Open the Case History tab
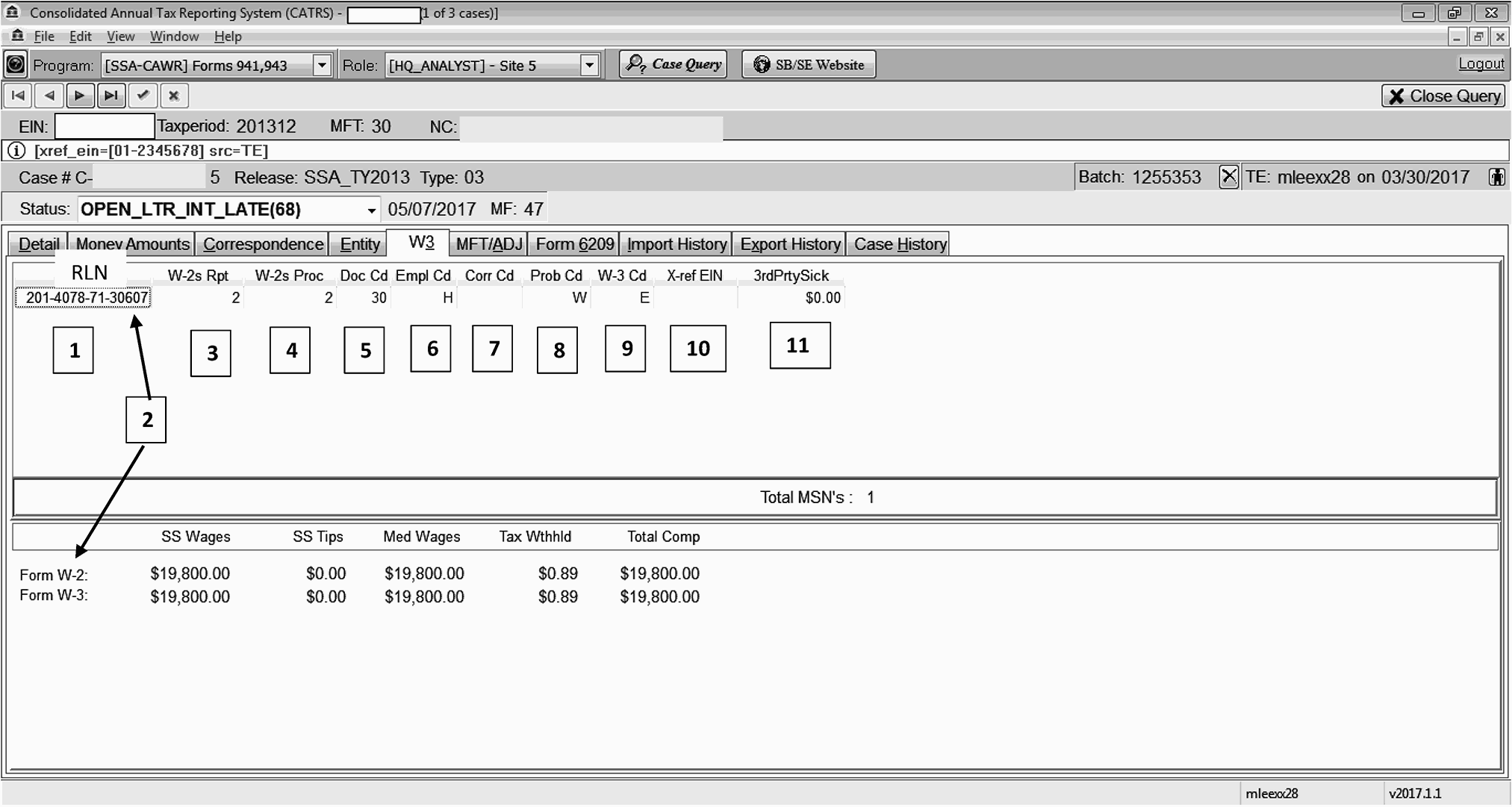Screen dimensions: 1512x807 coord(900,244)
